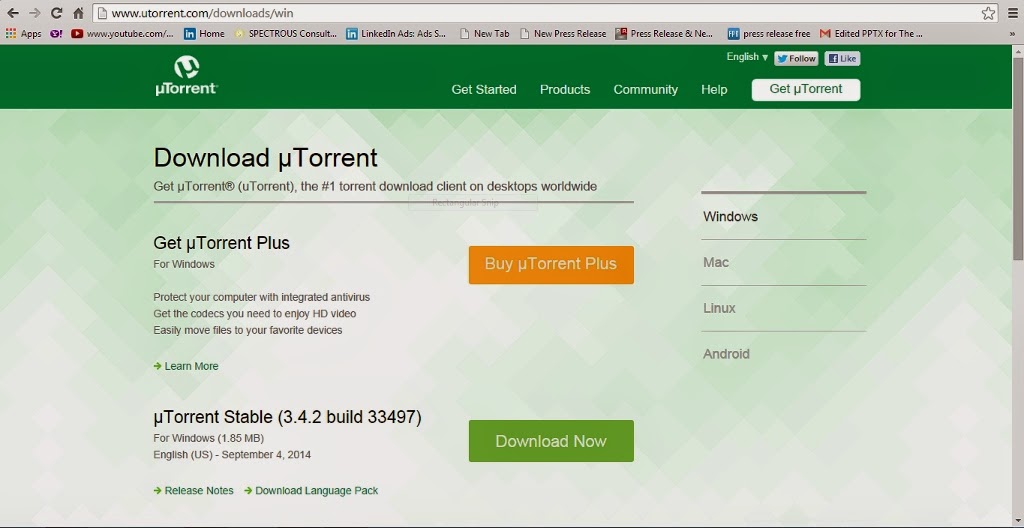
Task: Open the Release Notes link
Action: [x=193, y=490]
